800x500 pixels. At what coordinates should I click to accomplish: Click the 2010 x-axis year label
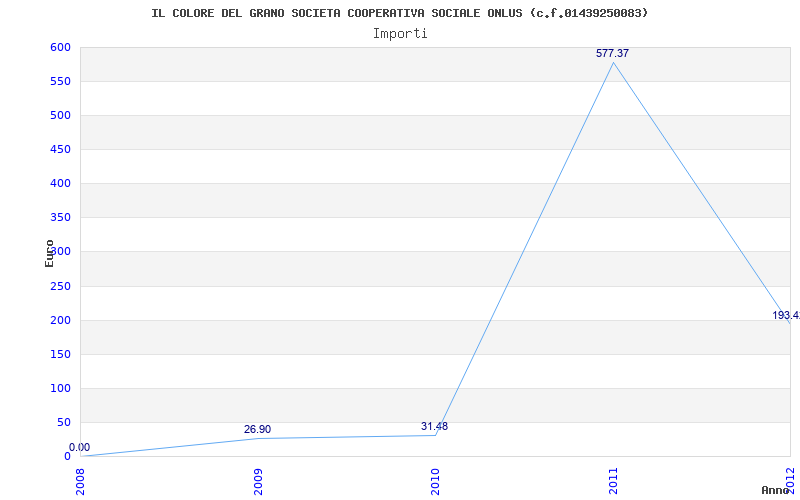pos(435,480)
